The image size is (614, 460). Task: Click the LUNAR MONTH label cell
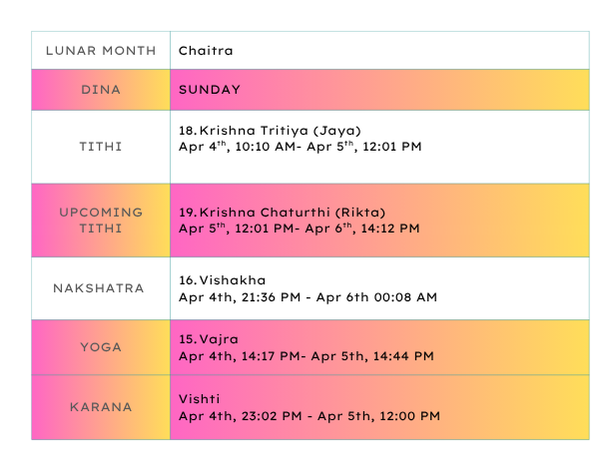[100, 50]
